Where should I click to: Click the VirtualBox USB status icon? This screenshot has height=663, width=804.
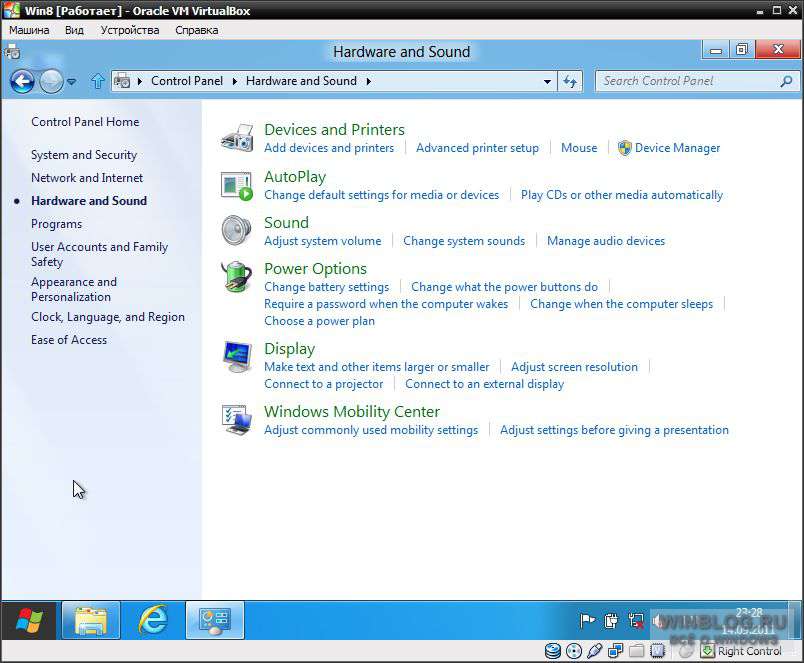594,651
